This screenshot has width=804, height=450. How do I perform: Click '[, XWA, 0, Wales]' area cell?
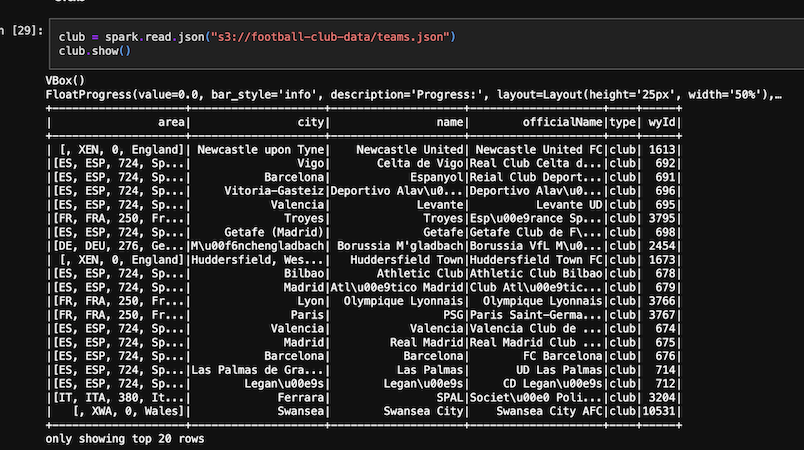(x=128, y=411)
